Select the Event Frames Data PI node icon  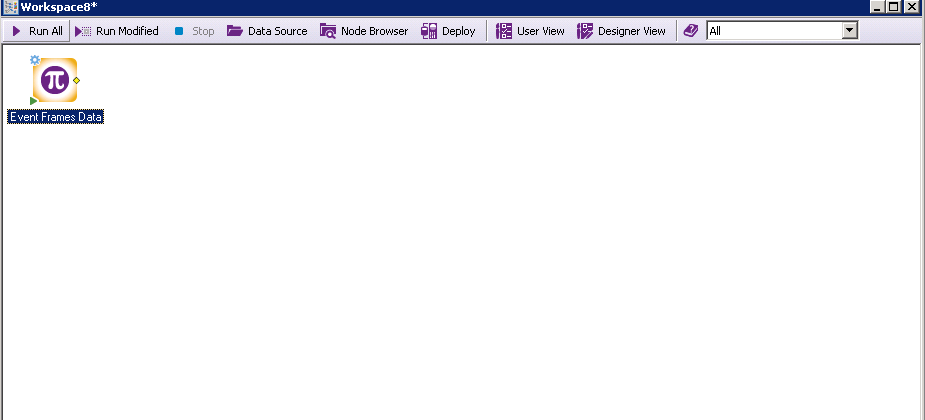[x=55, y=80]
